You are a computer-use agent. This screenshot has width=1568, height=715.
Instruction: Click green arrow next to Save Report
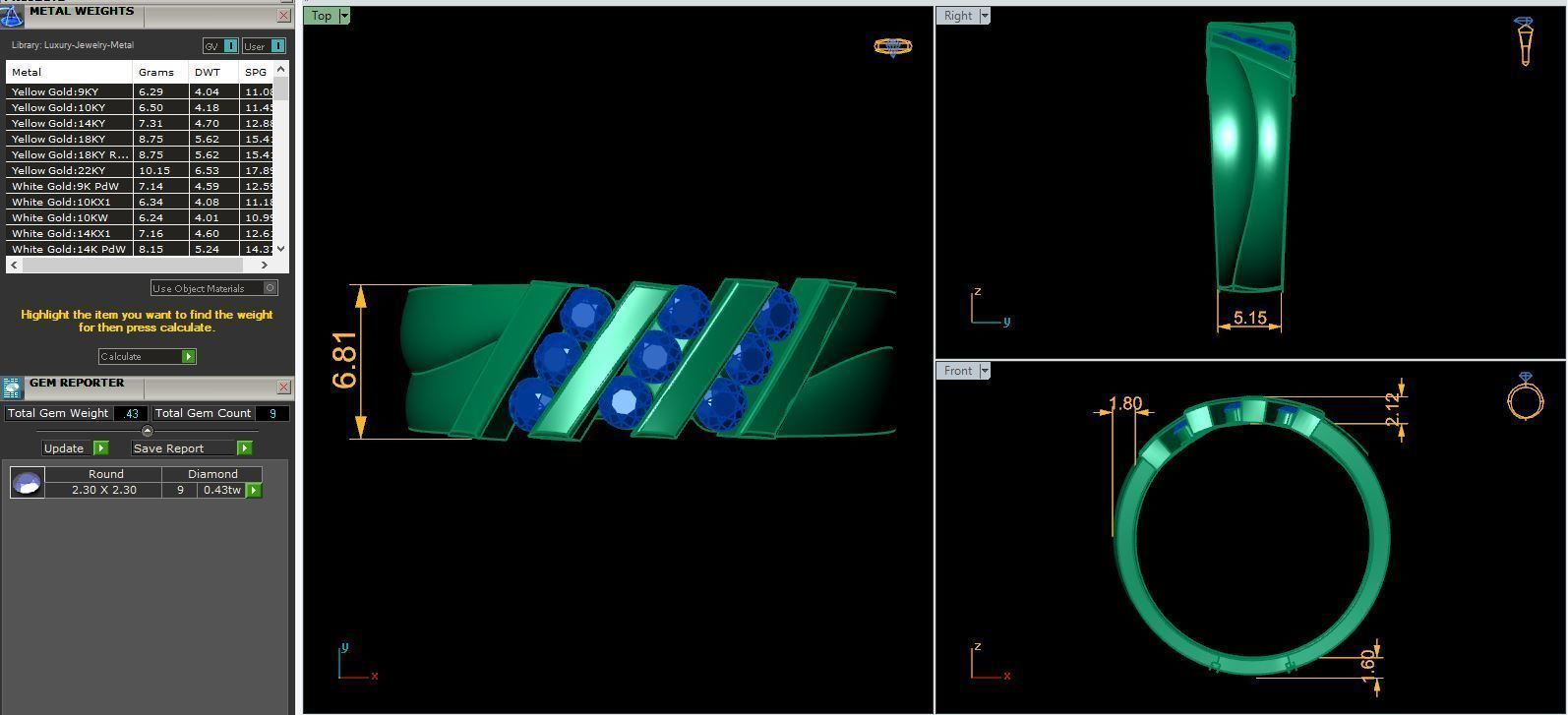coord(244,447)
